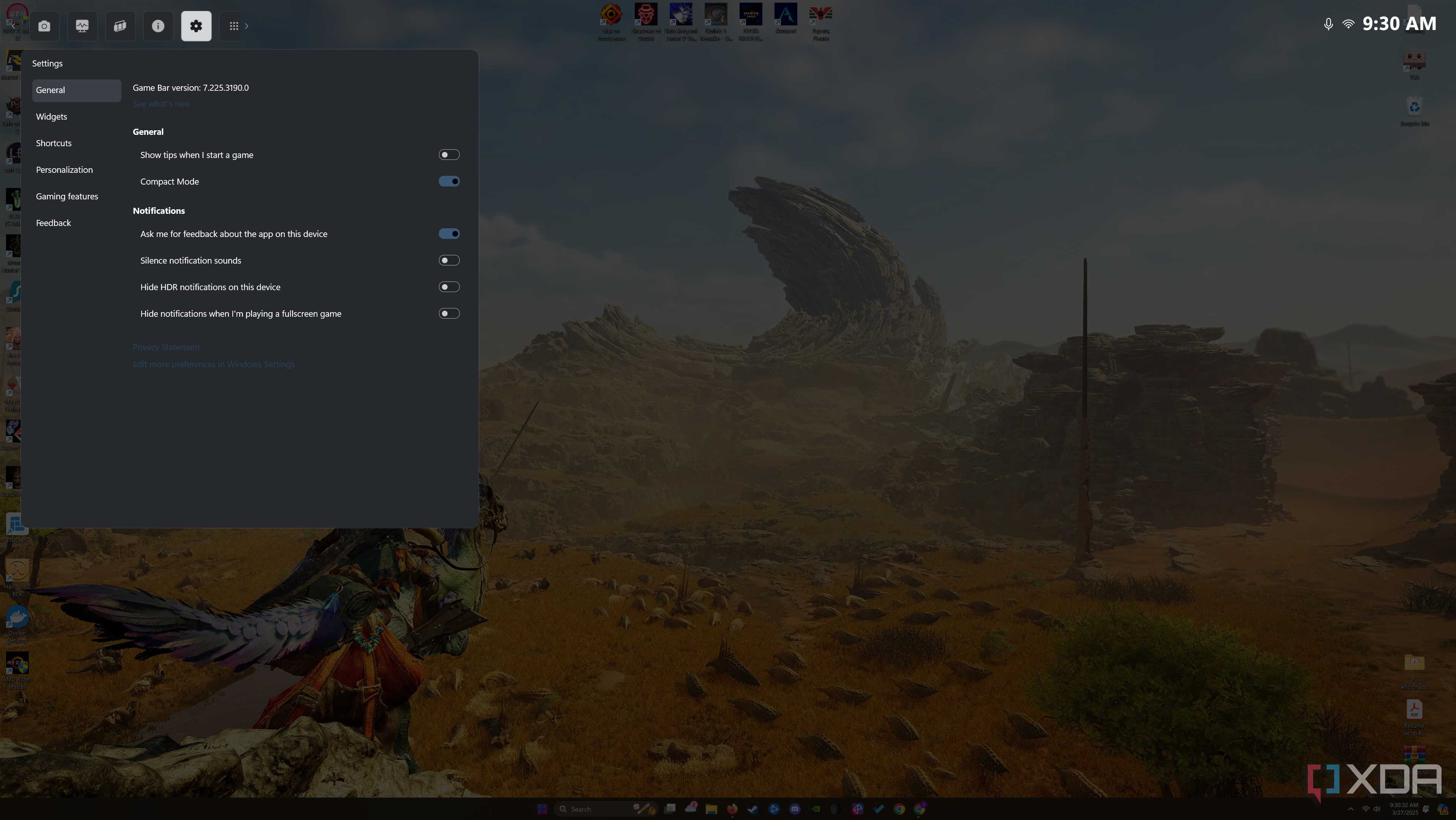Click the Game Bar settings gear icon
This screenshot has width=1456, height=820.
[x=196, y=26]
